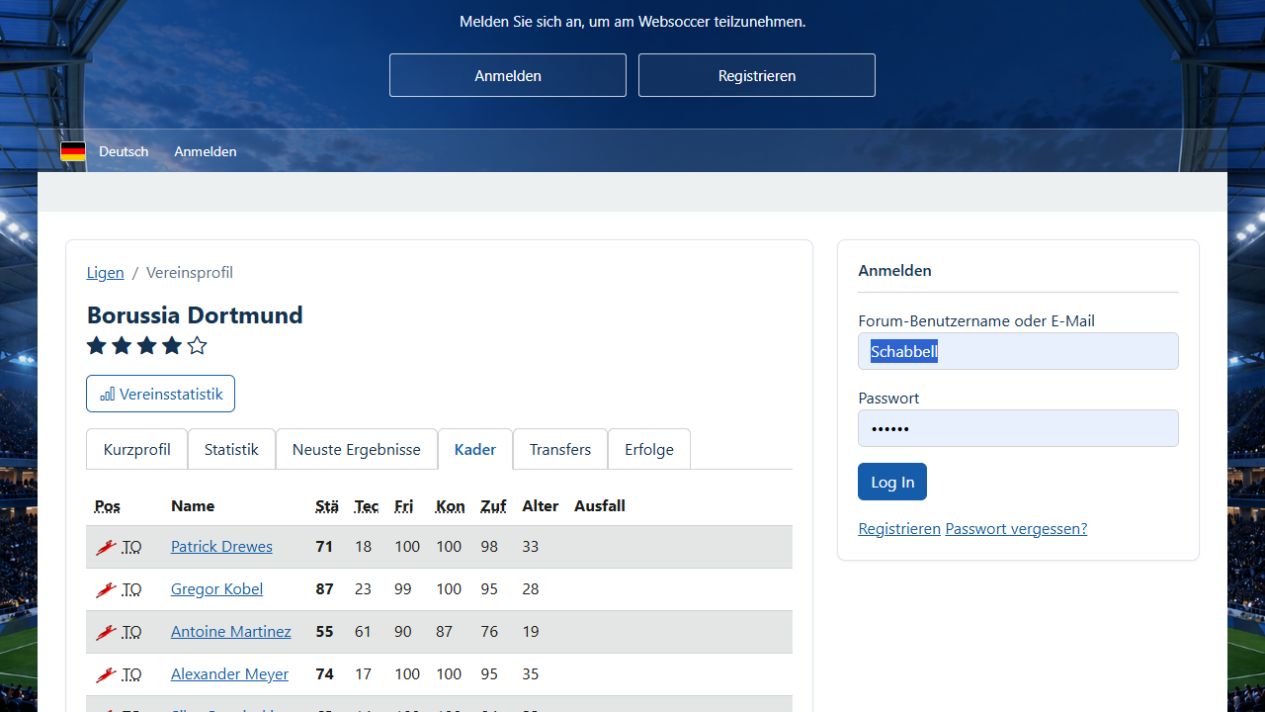
Task: Click the Name column header
Action: point(193,506)
